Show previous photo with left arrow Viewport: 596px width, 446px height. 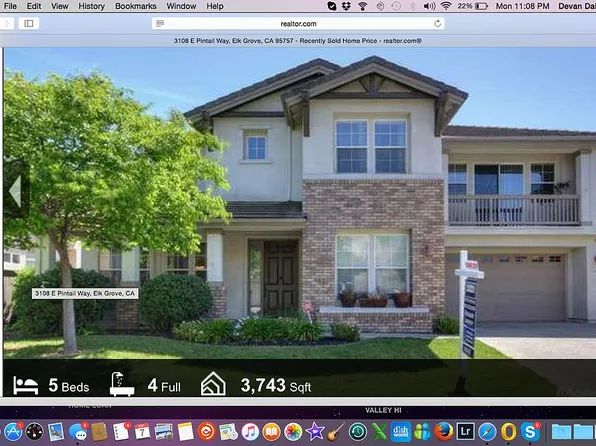(16, 191)
